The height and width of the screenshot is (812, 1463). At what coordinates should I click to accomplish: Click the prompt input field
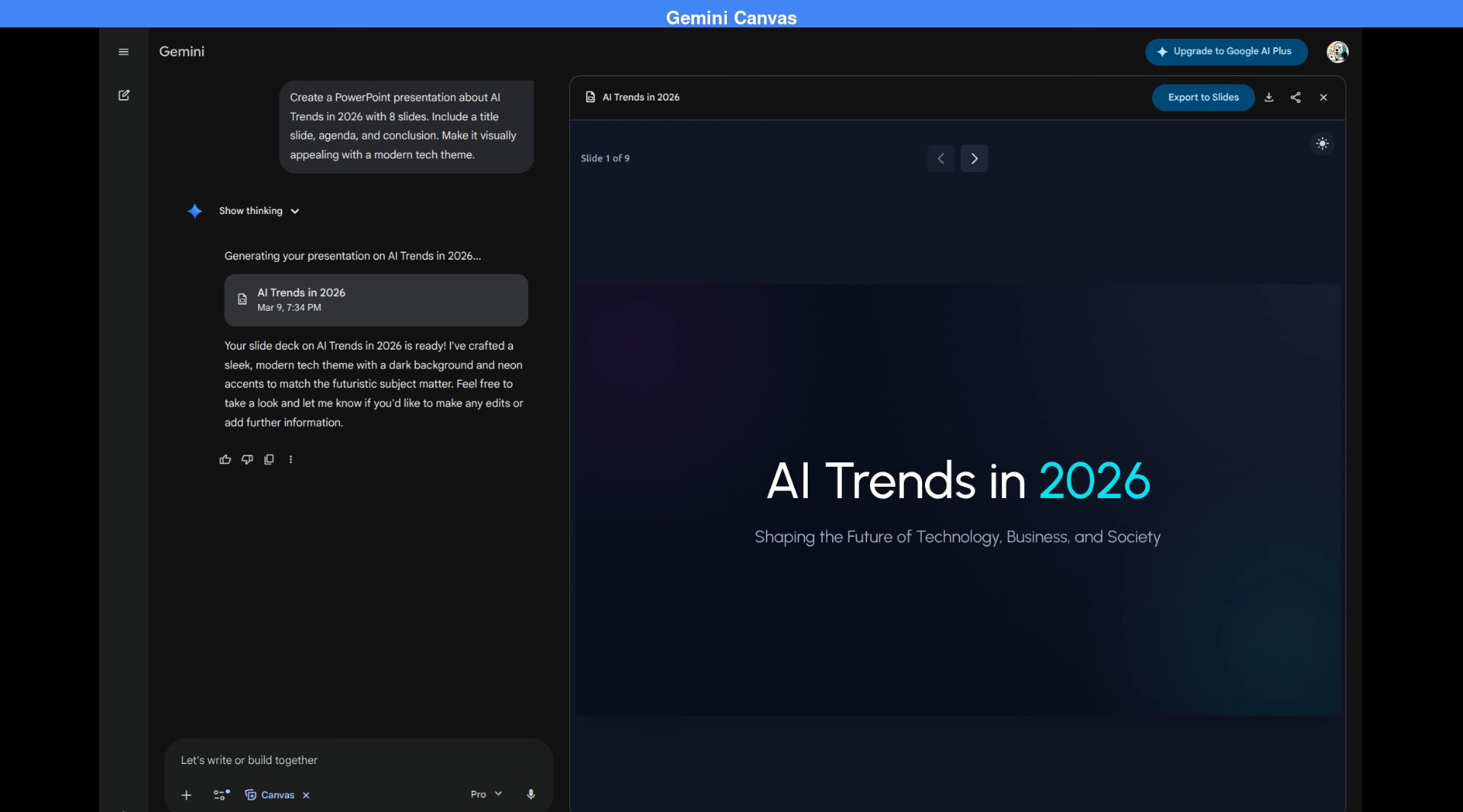[x=358, y=760]
